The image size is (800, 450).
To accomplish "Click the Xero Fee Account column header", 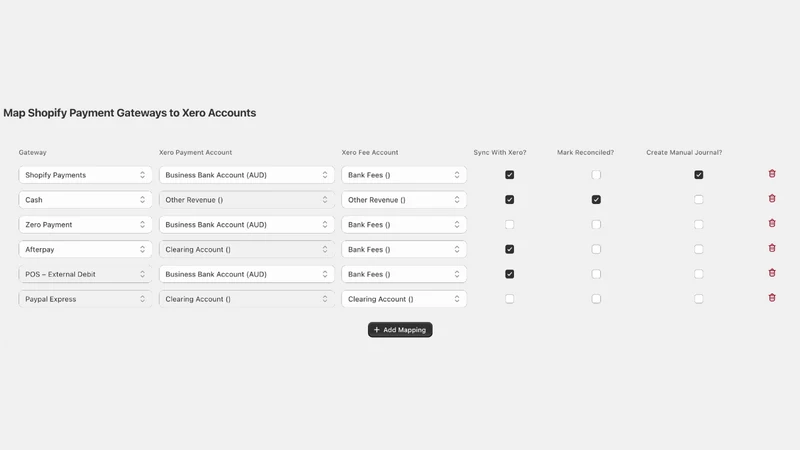I will pyautogui.click(x=370, y=153).
